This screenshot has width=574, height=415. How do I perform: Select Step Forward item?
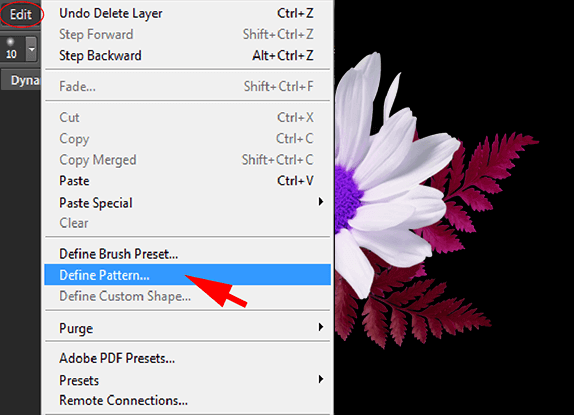coord(187,34)
